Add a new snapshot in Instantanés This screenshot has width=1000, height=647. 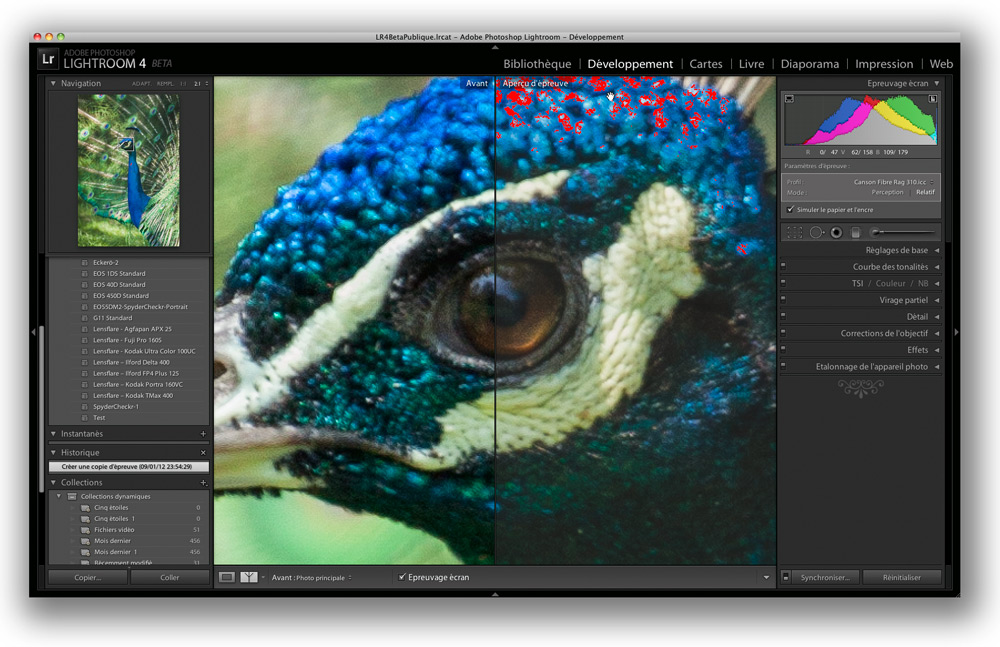[x=203, y=434]
